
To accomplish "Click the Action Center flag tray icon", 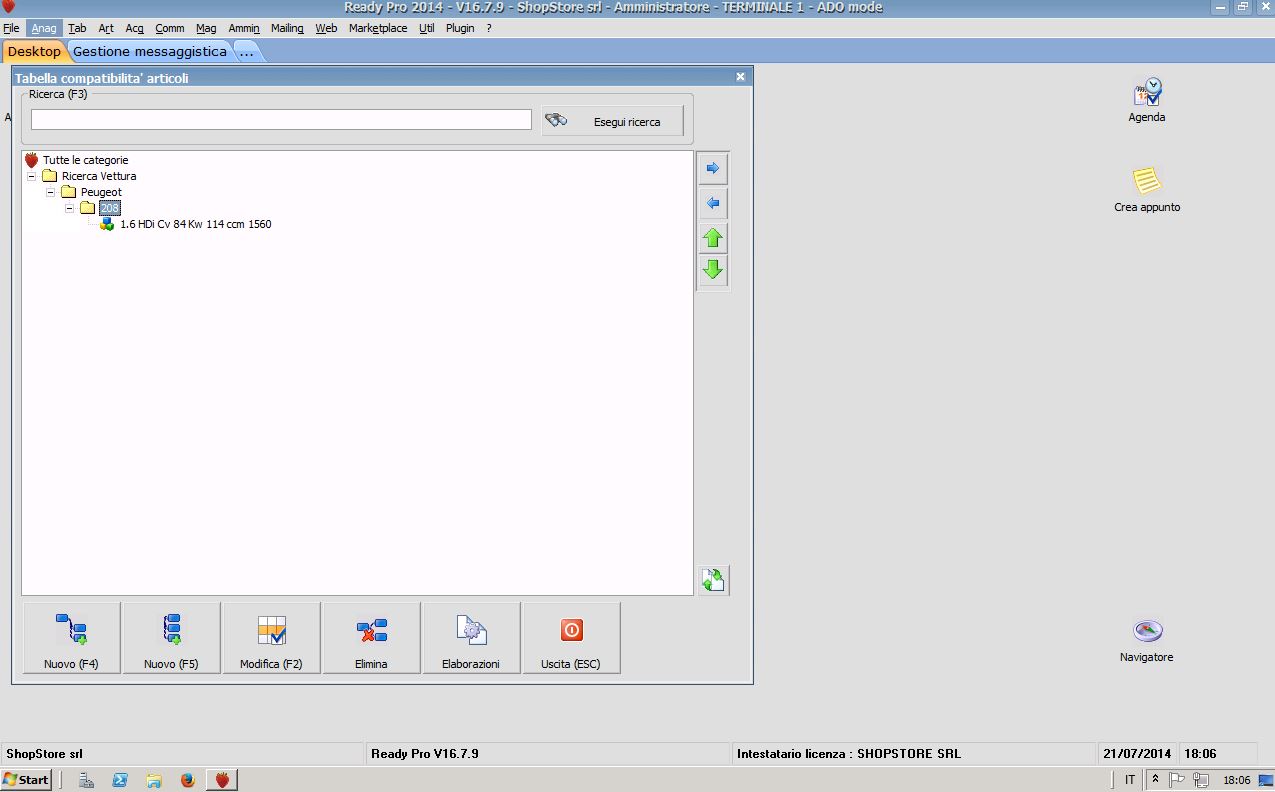I will tap(1177, 779).
